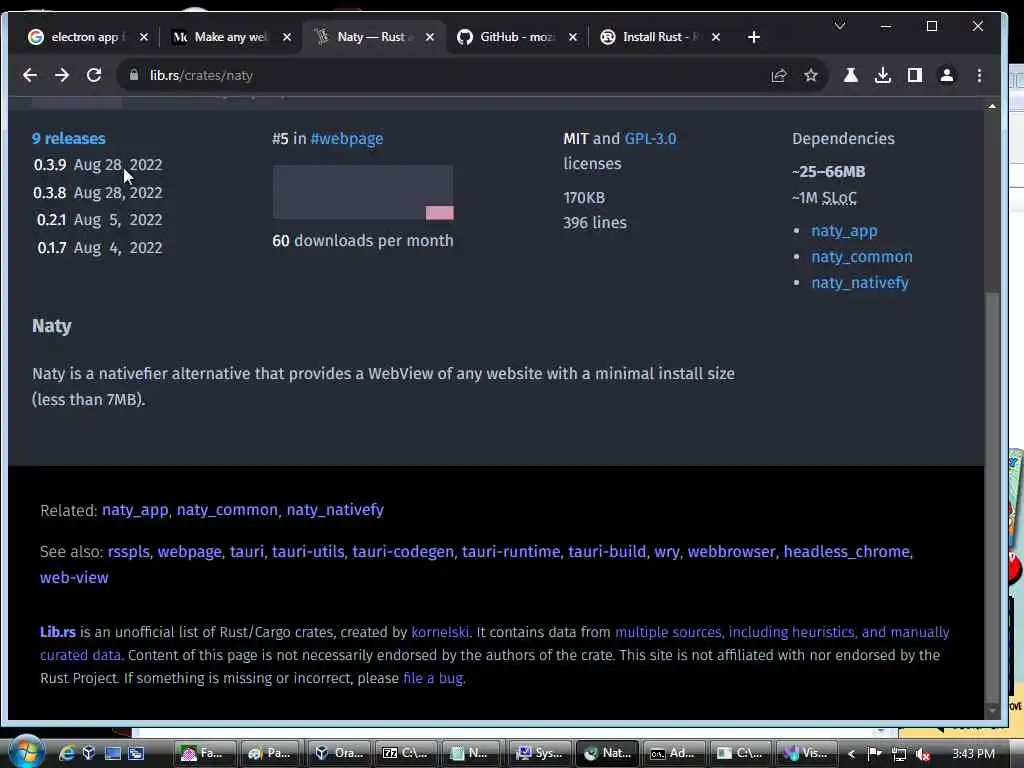Open naty_app in Related section
The height and width of the screenshot is (768, 1024).
click(135, 510)
